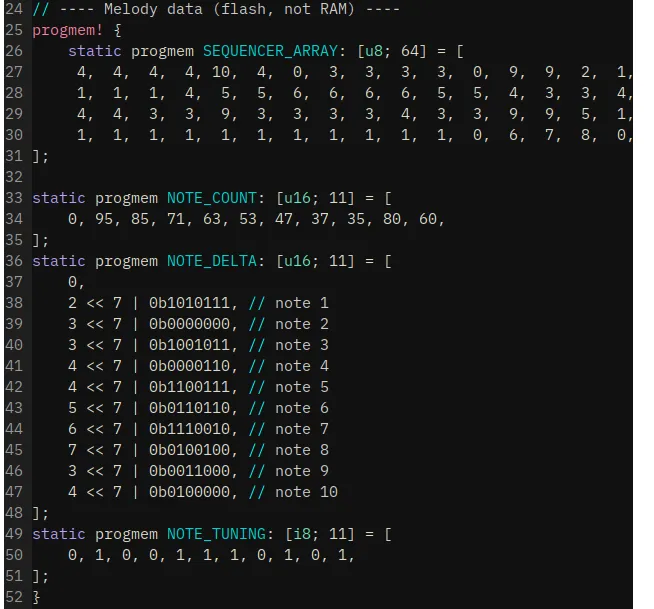The image size is (654, 609).
Task: Click the value 85 in NOTE_COUNT array
Action: click(140, 219)
